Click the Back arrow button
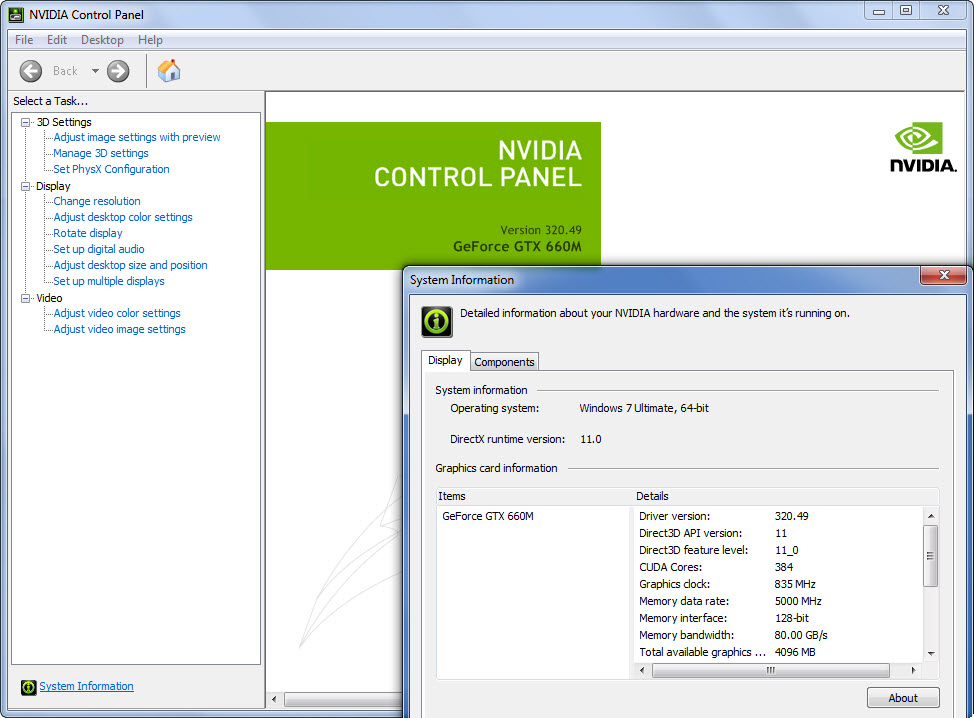This screenshot has height=718, width=974. pos(30,71)
